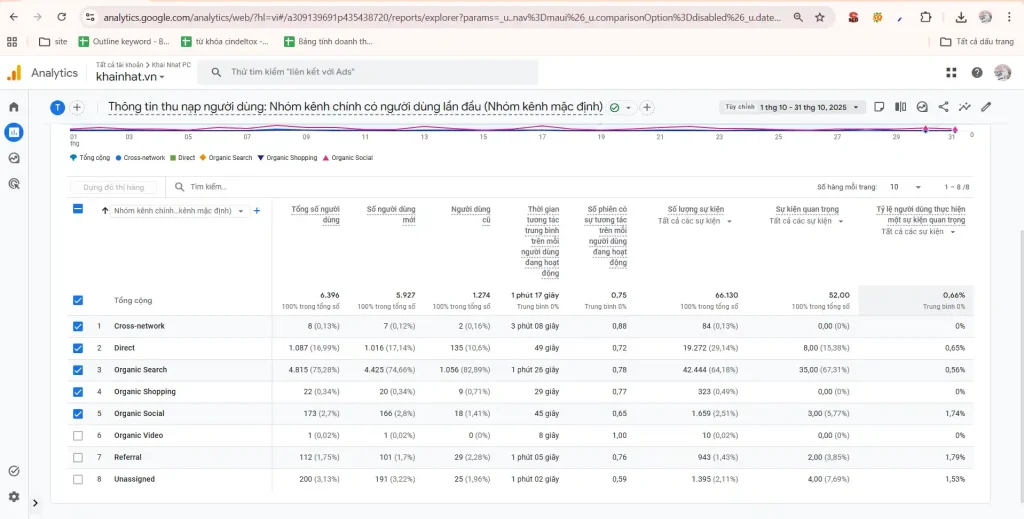The width and height of the screenshot is (1024, 519).
Task: Add a comparison next to T badge
Action: [77, 107]
